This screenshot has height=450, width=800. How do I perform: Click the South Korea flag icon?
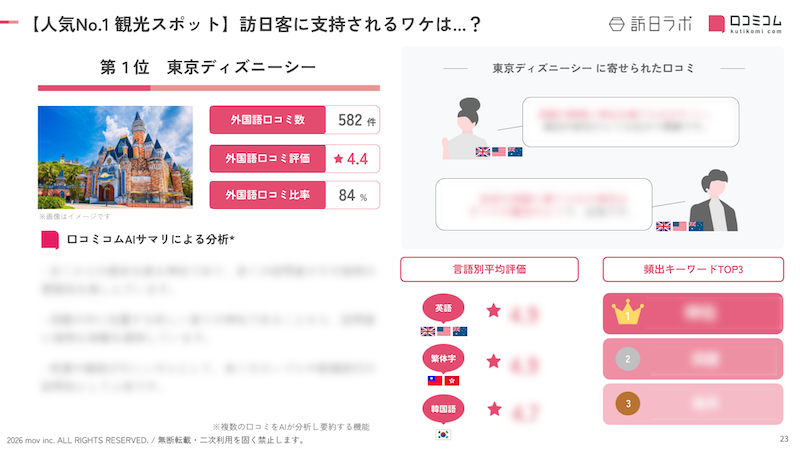pyautogui.click(x=443, y=434)
